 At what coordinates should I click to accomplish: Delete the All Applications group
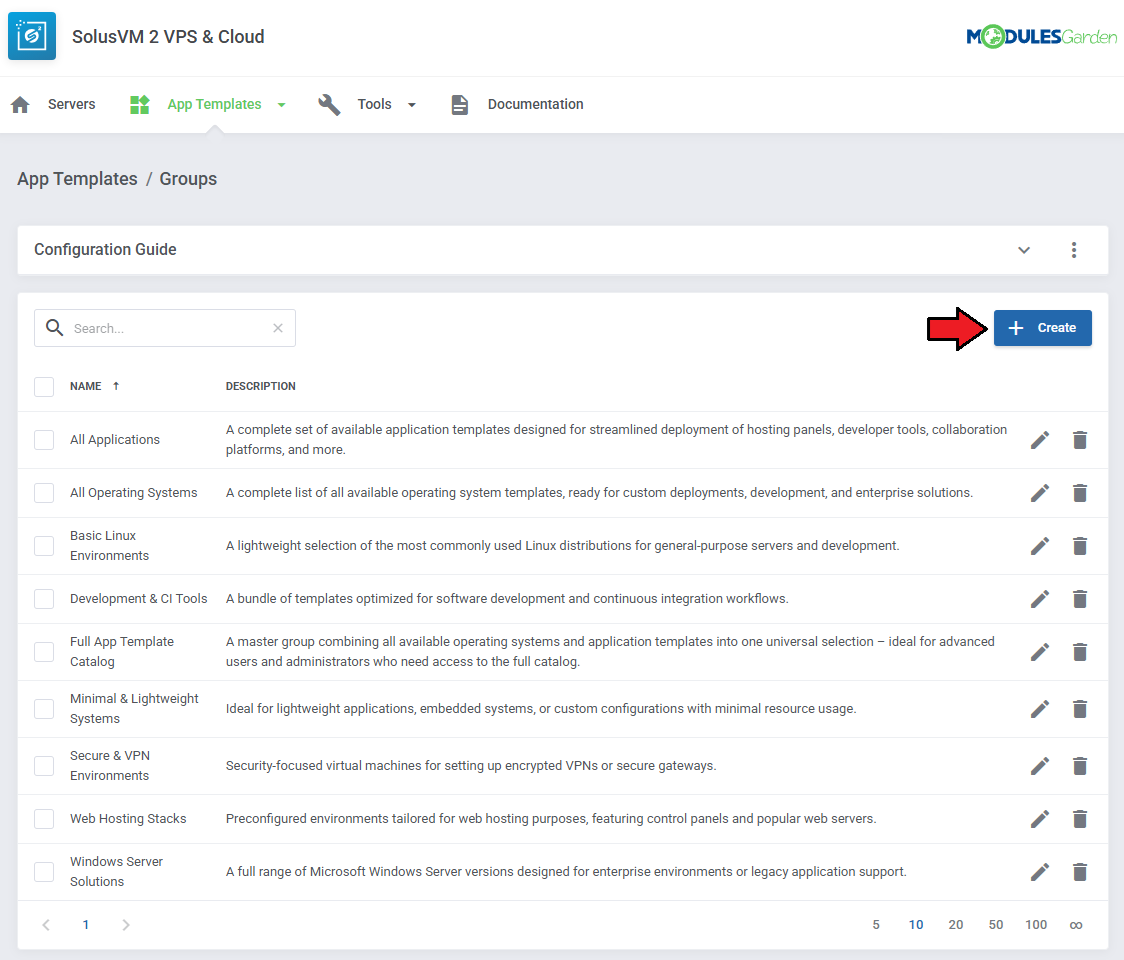tap(1080, 439)
